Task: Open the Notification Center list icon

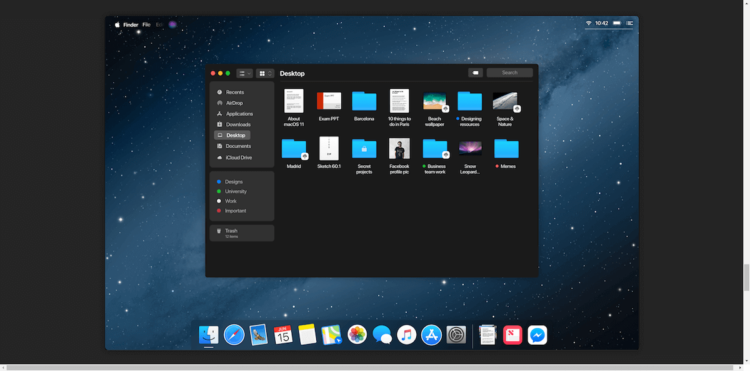Action: tap(629, 23)
